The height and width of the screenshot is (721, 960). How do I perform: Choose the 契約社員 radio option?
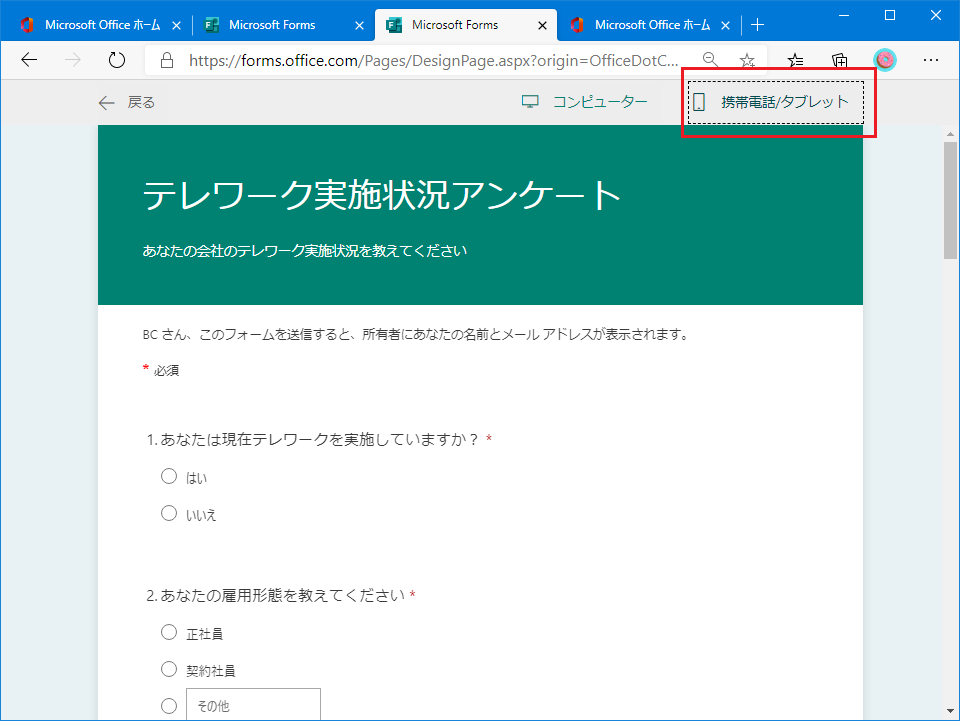click(169, 669)
